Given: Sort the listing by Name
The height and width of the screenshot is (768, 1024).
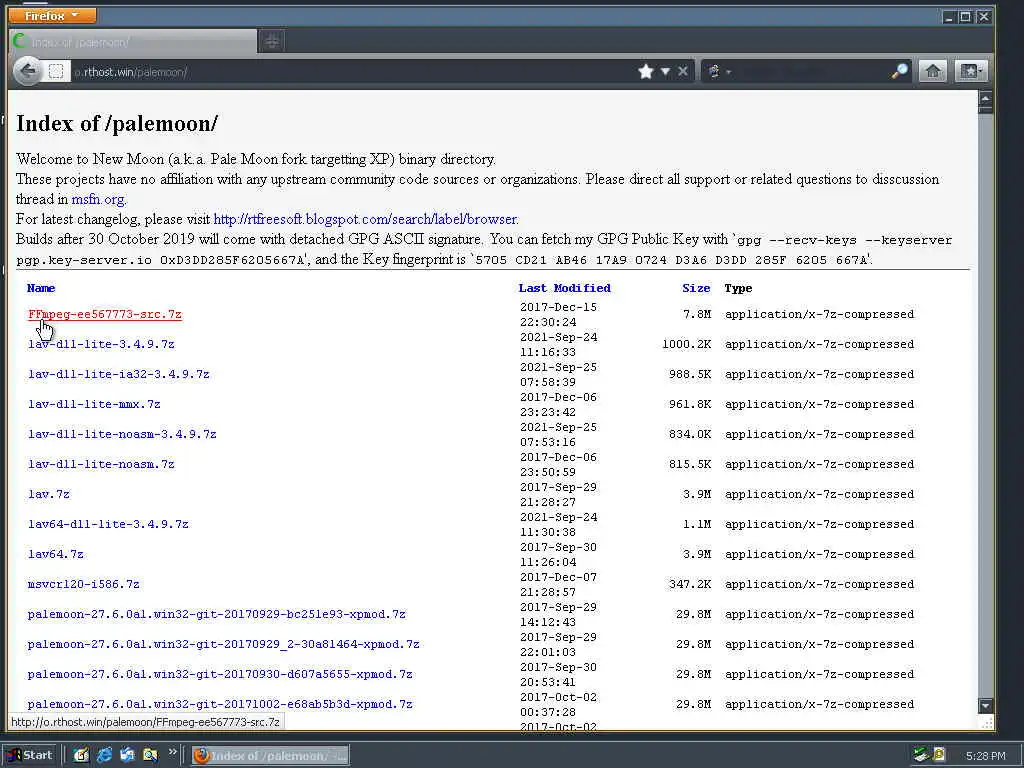Looking at the screenshot, I should click(41, 288).
